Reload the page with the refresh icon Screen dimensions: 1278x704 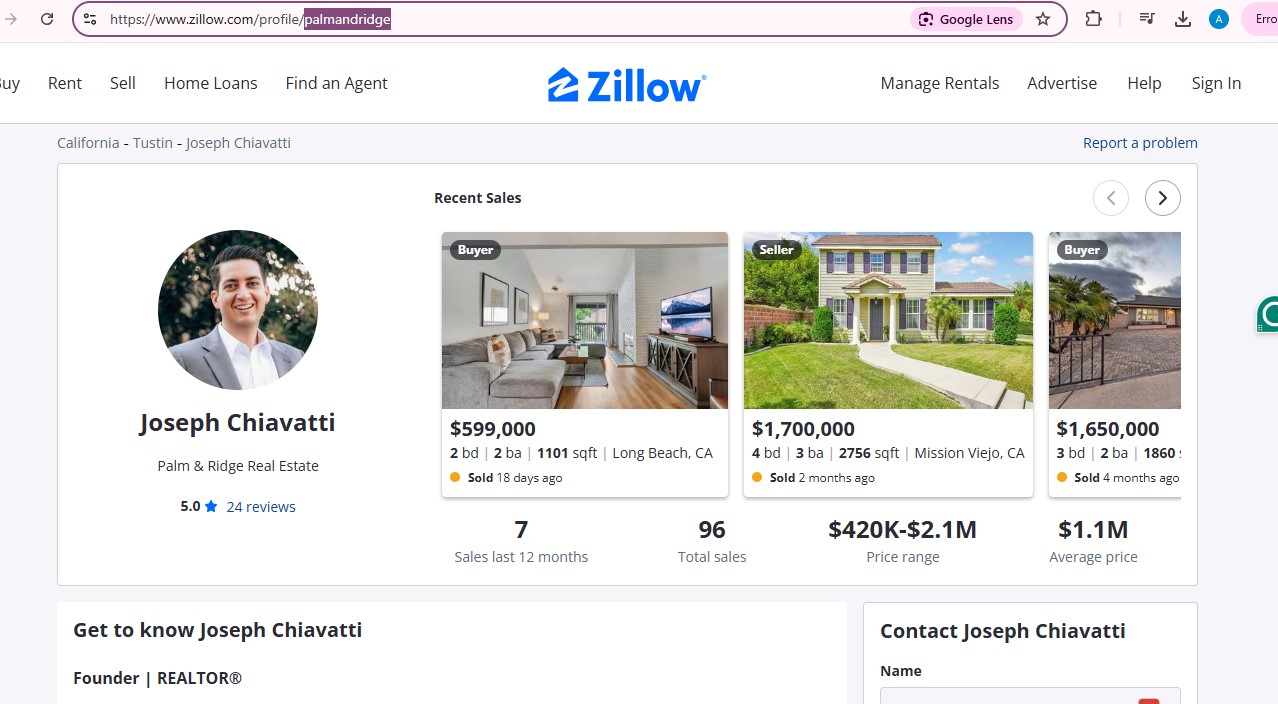[x=46, y=18]
